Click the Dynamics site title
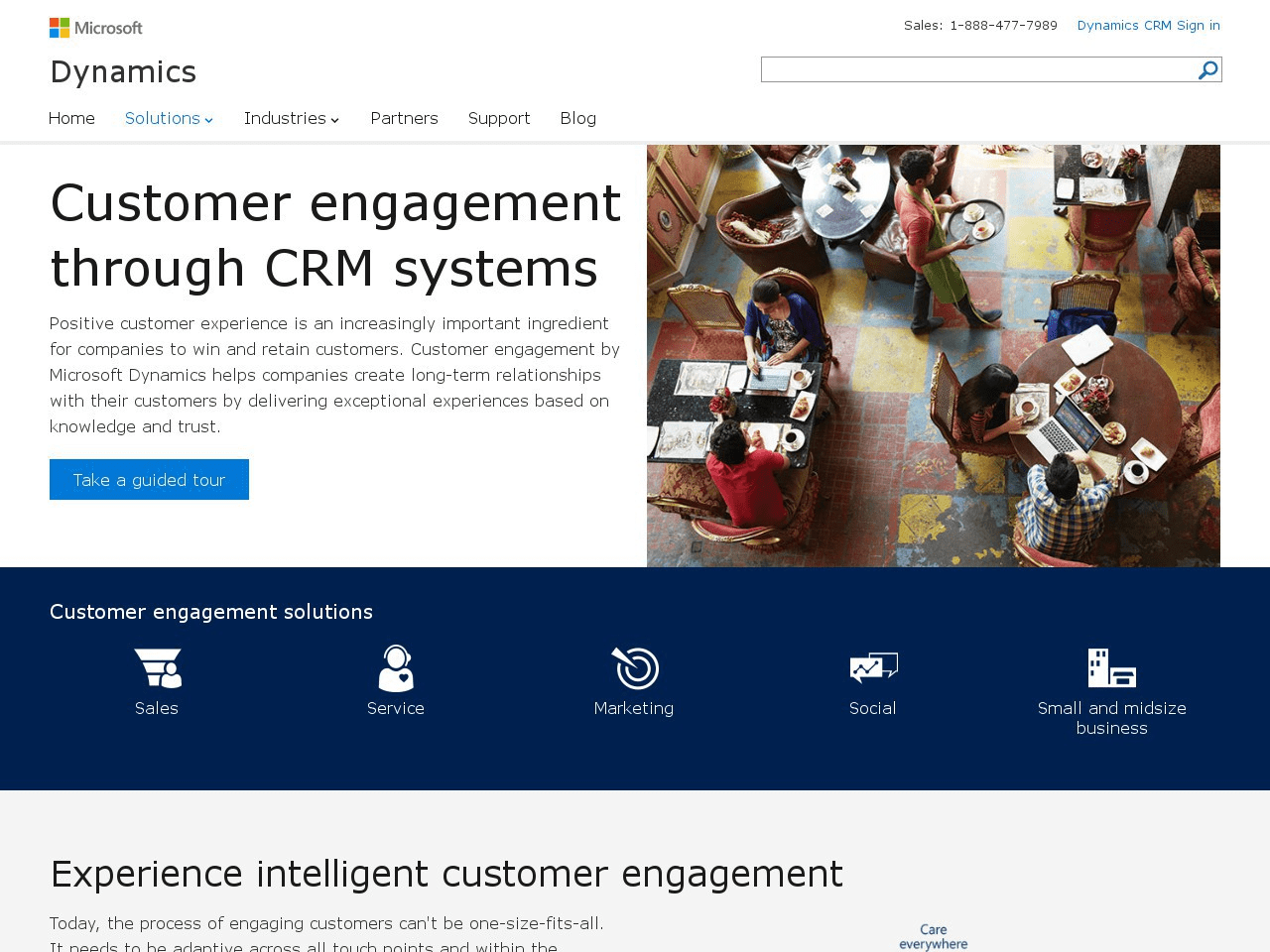Viewport: 1270px width, 952px height. coord(123,71)
